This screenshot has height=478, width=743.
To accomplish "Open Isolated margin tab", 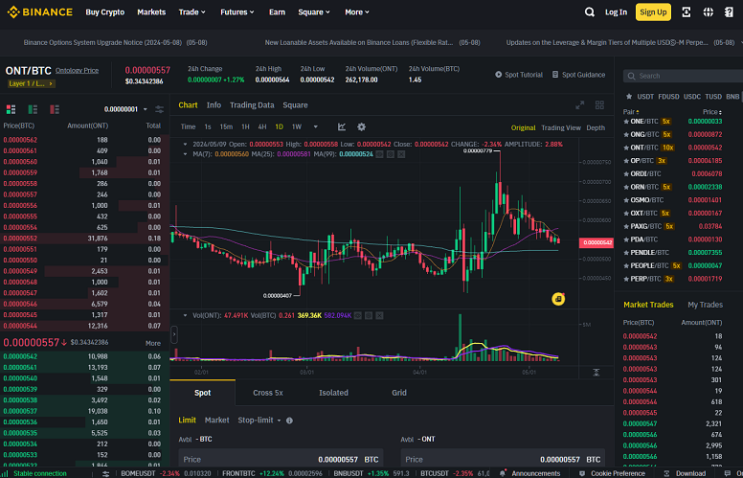I will click(x=334, y=393).
